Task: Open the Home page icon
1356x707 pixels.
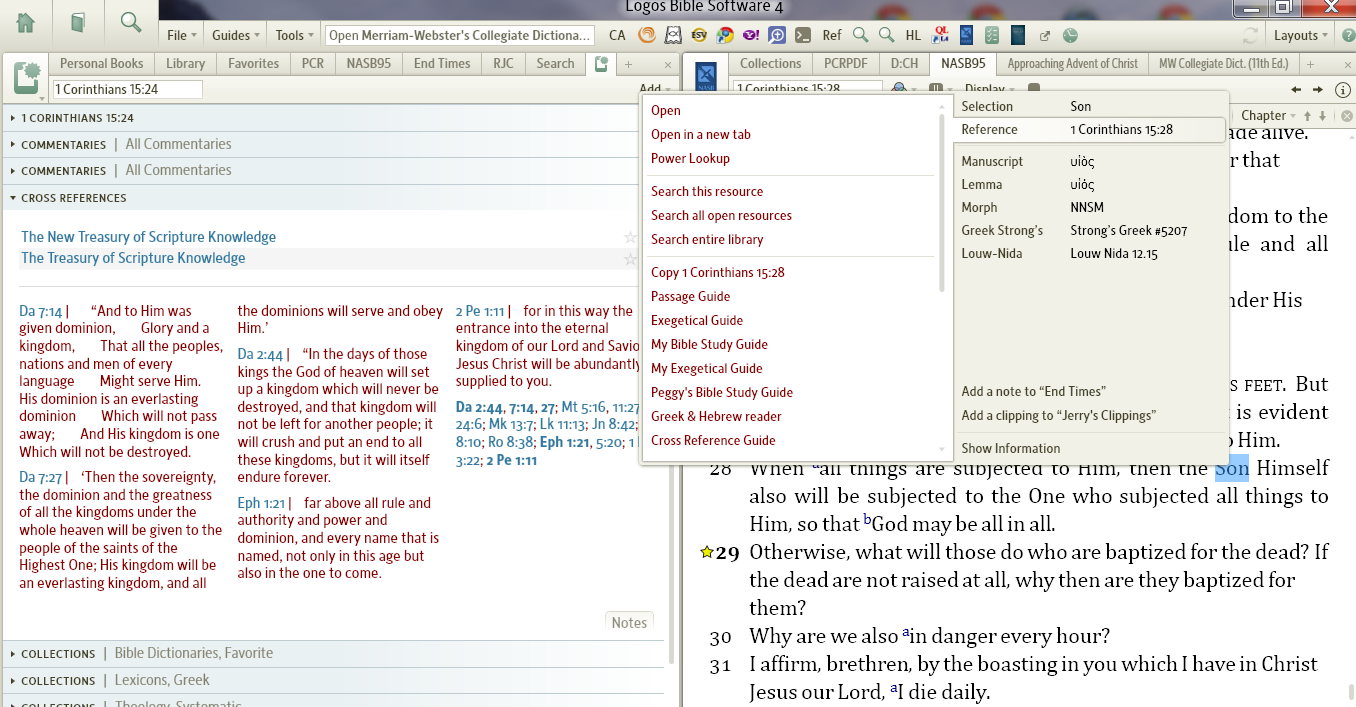Action: pyautogui.click(x=26, y=23)
